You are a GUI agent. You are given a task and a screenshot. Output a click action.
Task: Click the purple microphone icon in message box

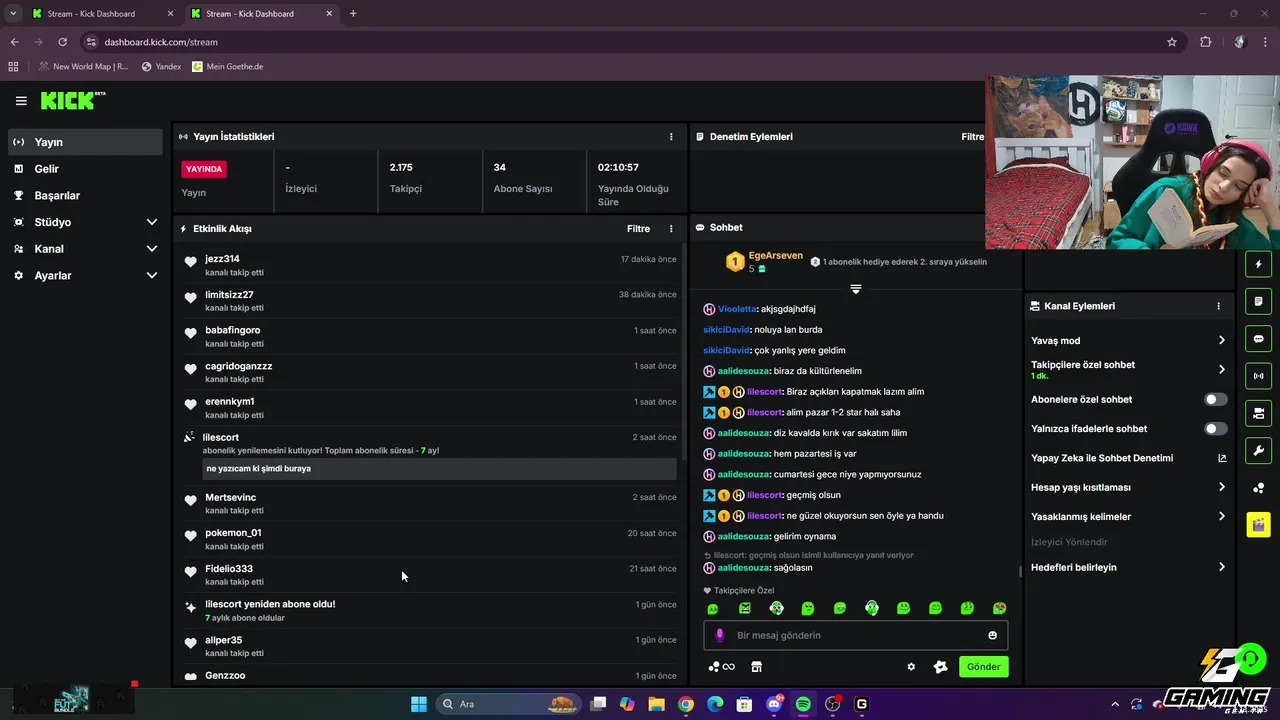click(x=719, y=635)
